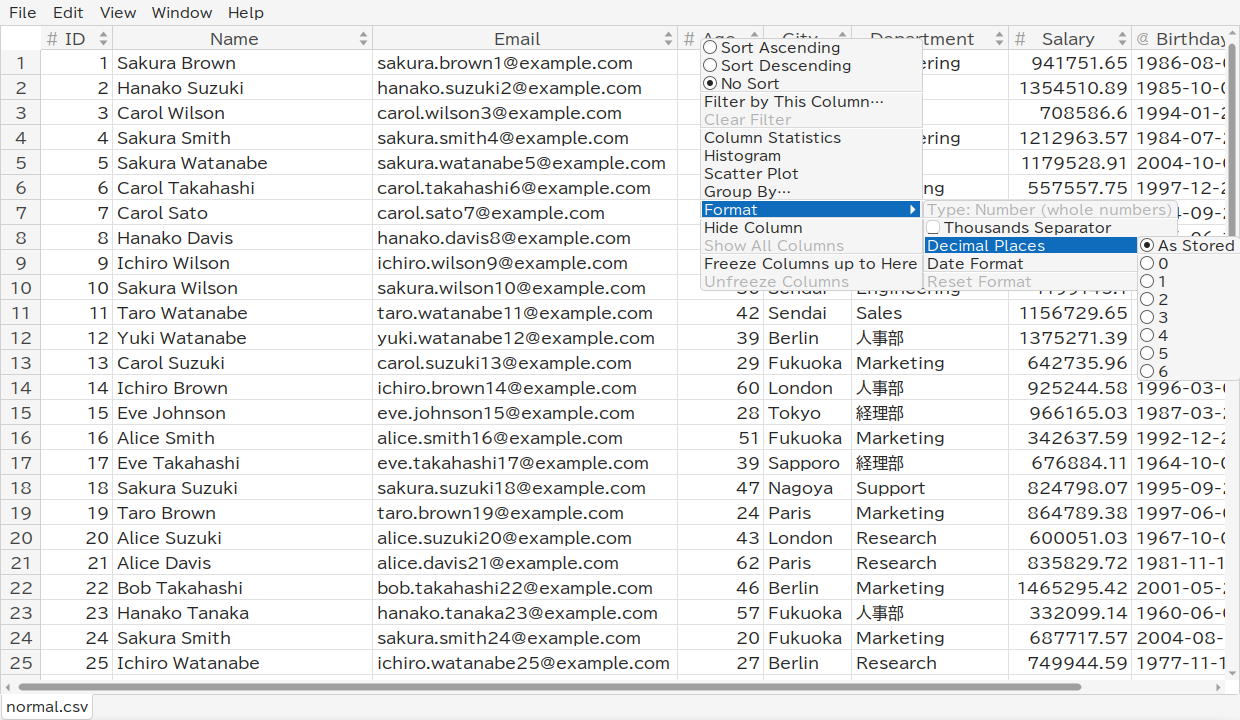
Task: Select the department cell 'Support'
Action: 930,488
